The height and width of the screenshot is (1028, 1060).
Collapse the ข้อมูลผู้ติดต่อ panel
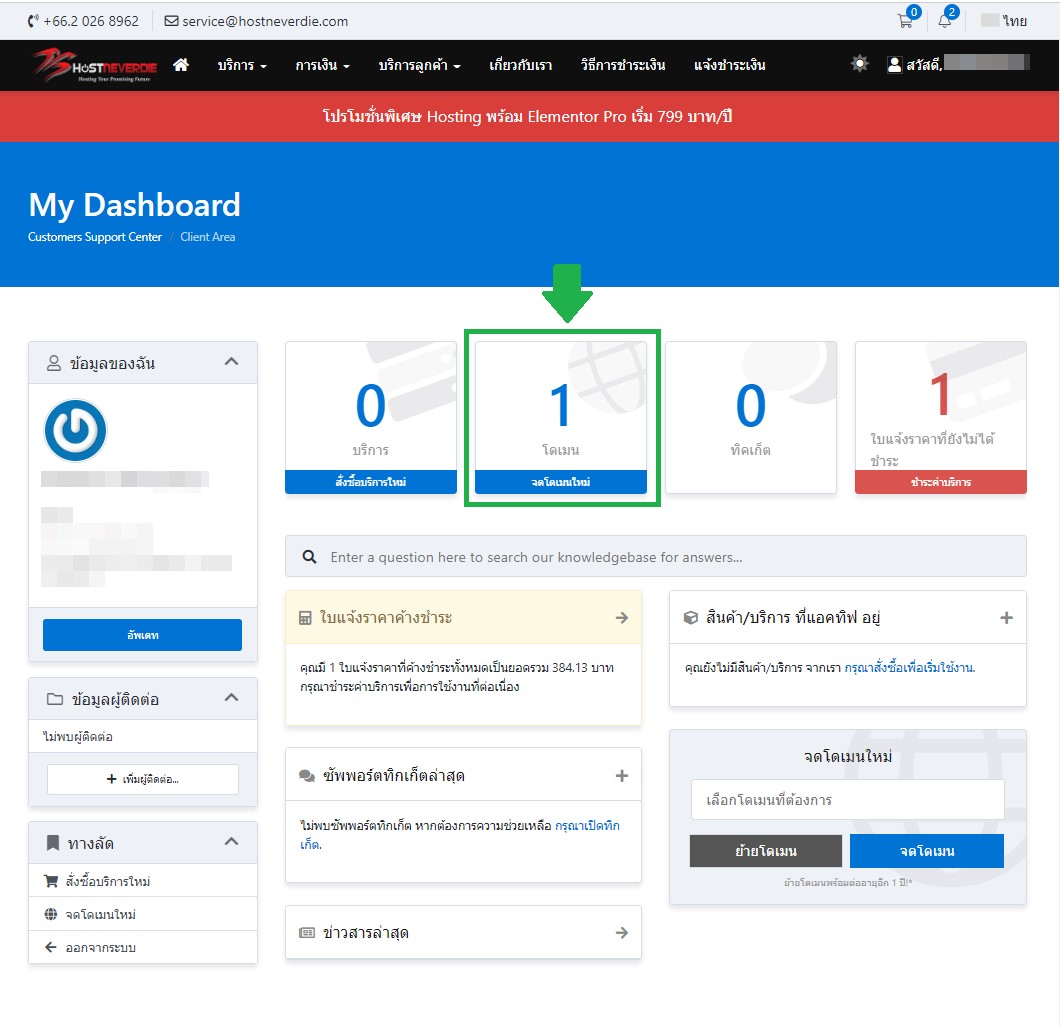(231, 698)
